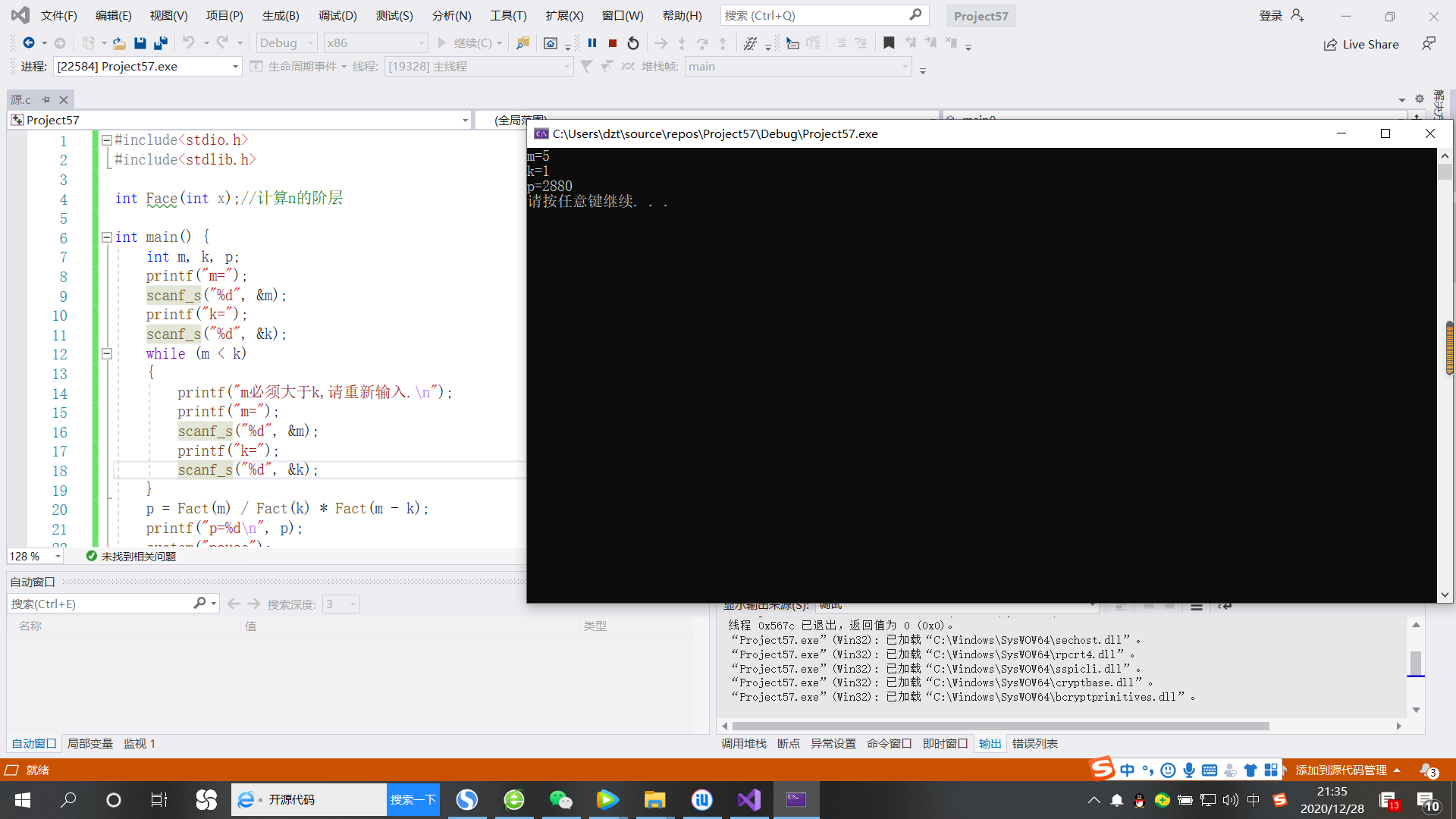The image size is (1456, 819).
Task: Click the Save All icon
Action: click(161, 43)
